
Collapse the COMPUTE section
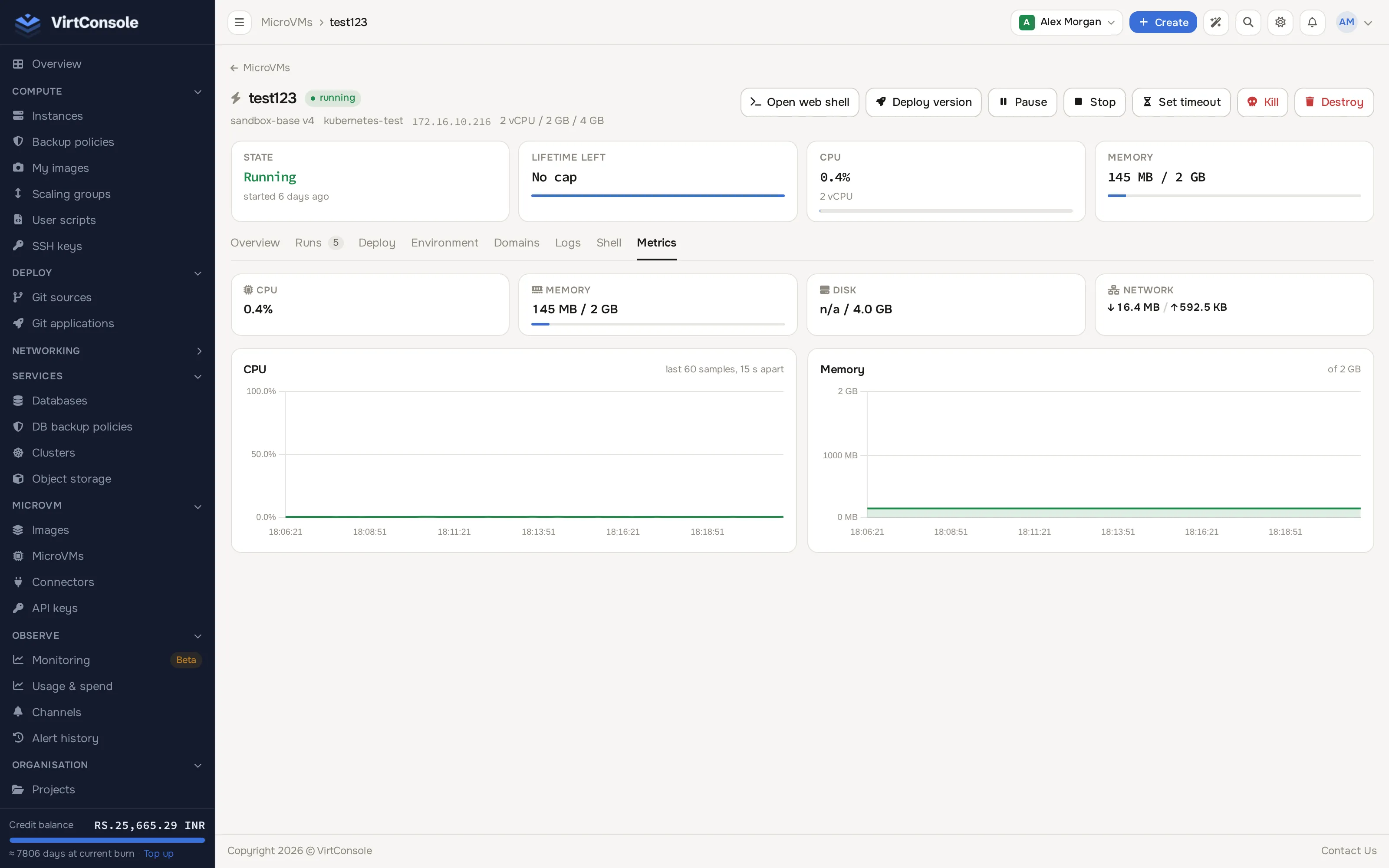198,92
